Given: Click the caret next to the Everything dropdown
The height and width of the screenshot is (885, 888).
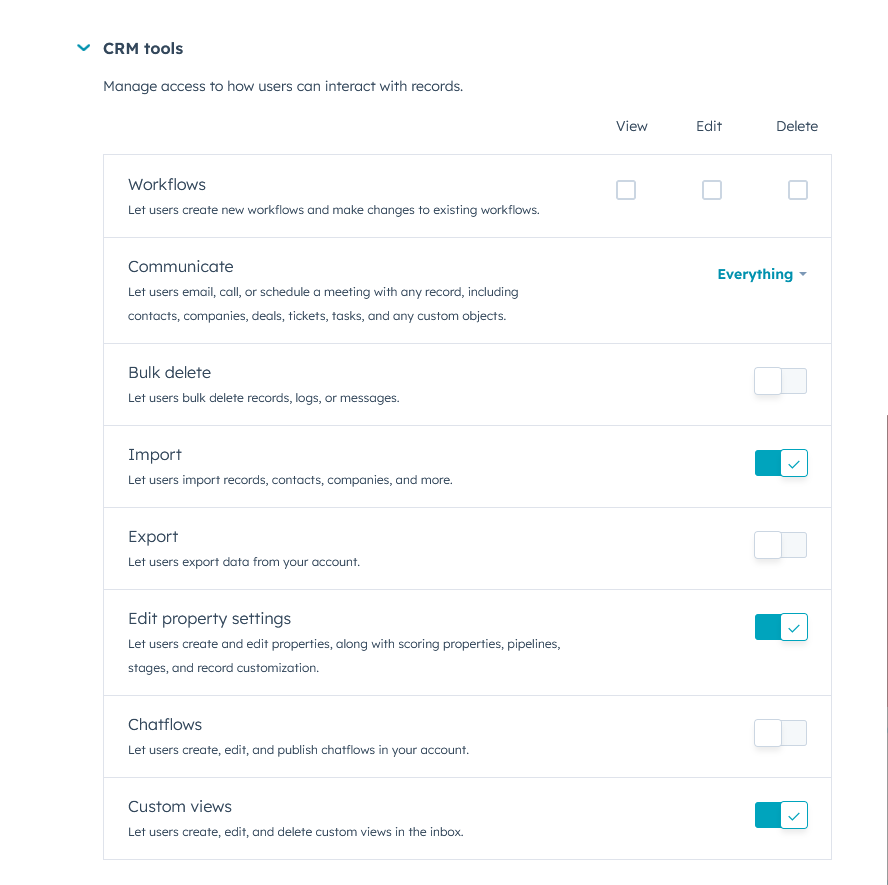Looking at the screenshot, I should click(x=802, y=274).
